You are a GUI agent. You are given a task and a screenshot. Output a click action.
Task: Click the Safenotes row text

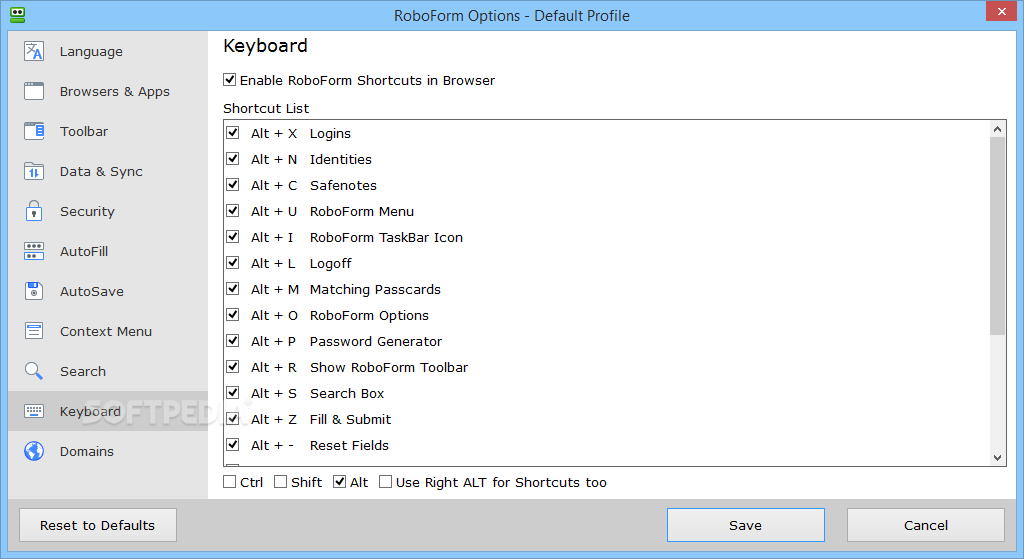(343, 185)
